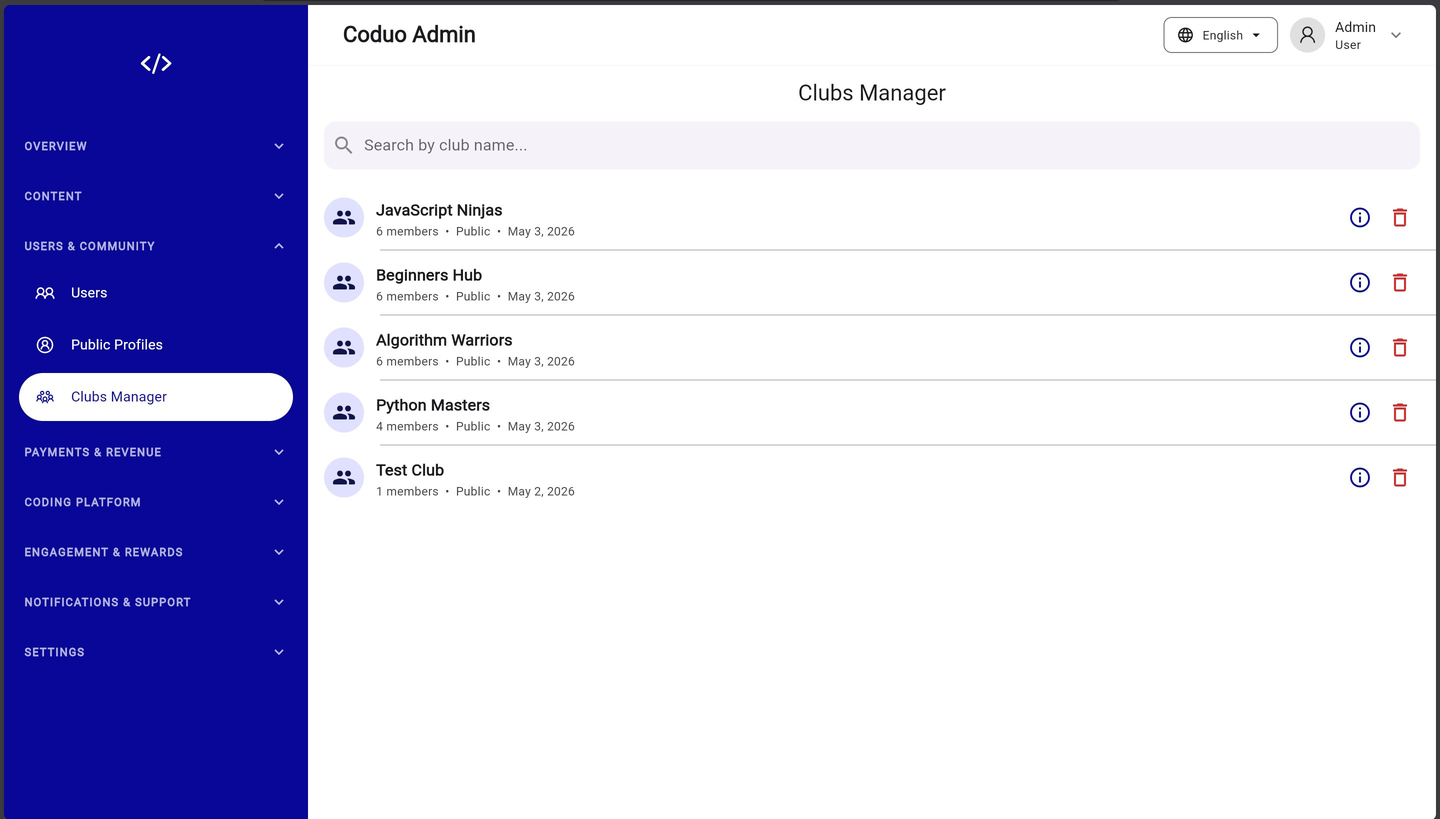Click the search magnifier icon

click(344, 145)
